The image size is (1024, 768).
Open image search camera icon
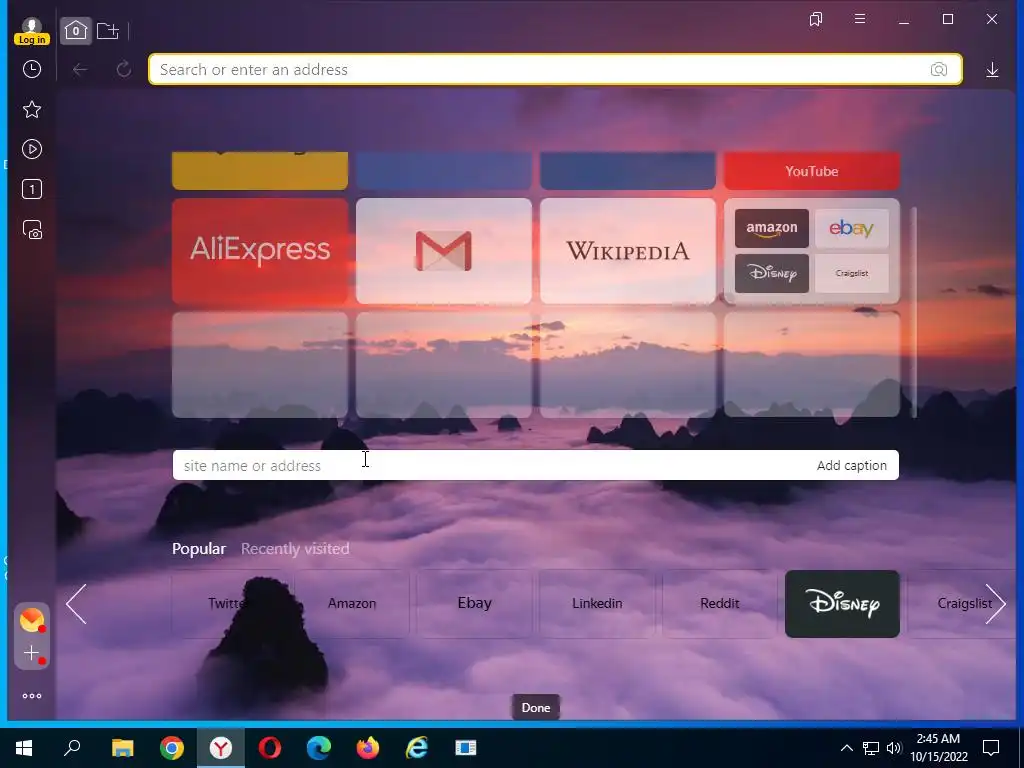938,69
